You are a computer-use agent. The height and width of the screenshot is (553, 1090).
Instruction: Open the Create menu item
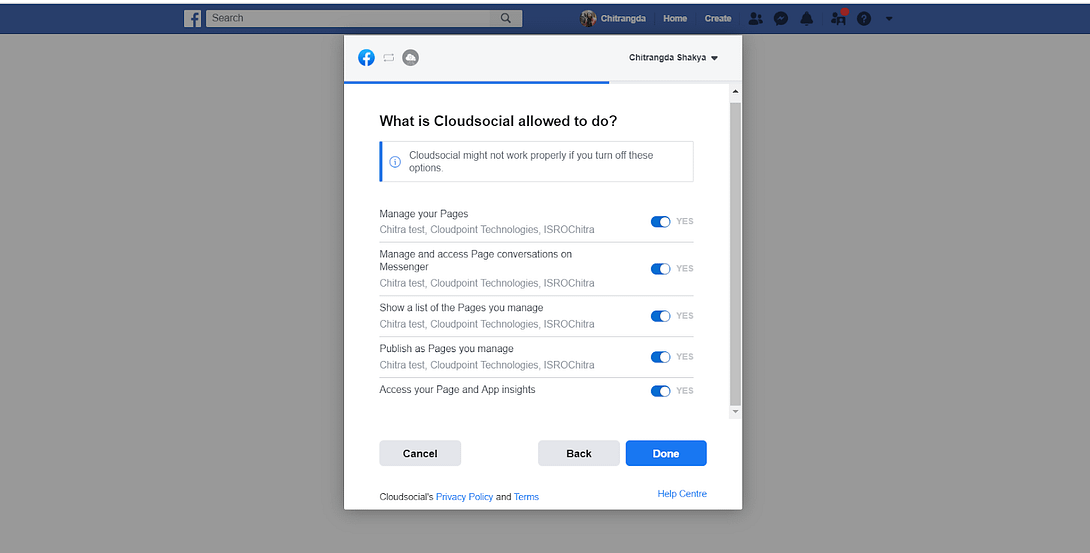pyautogui.click(x=718, y=19)
